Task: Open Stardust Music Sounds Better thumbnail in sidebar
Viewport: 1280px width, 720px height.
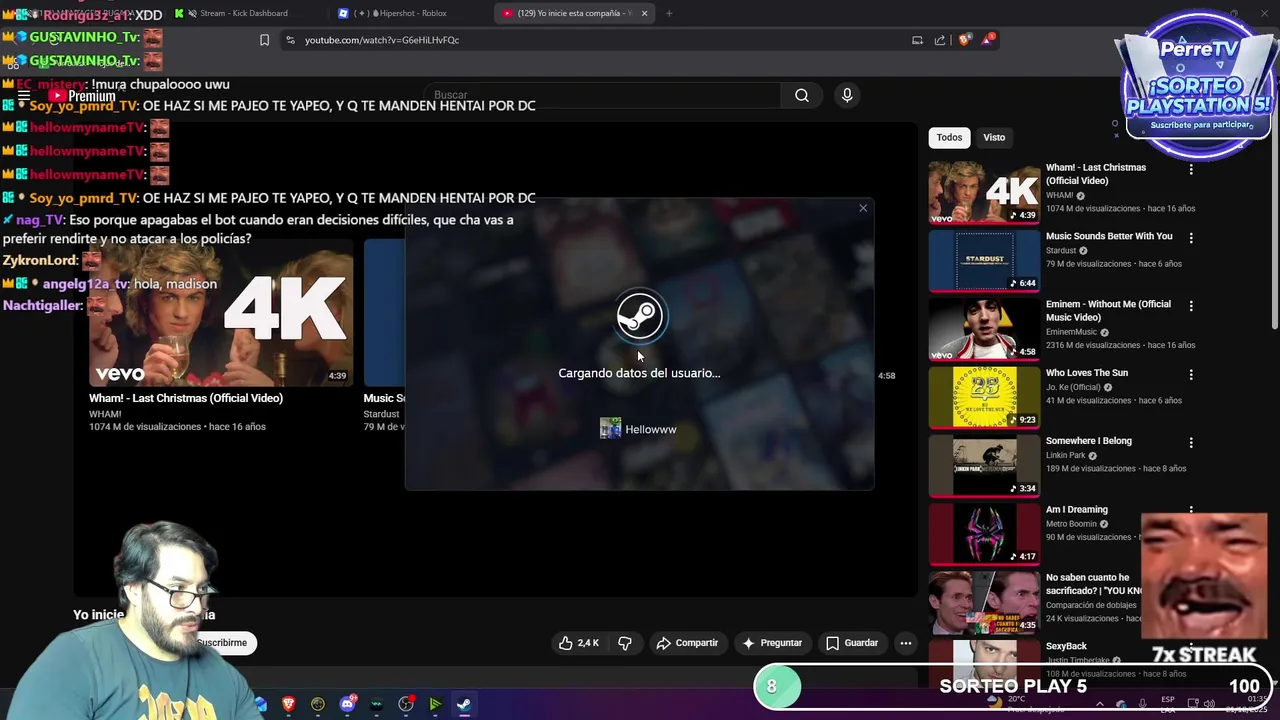Action: 984,260
